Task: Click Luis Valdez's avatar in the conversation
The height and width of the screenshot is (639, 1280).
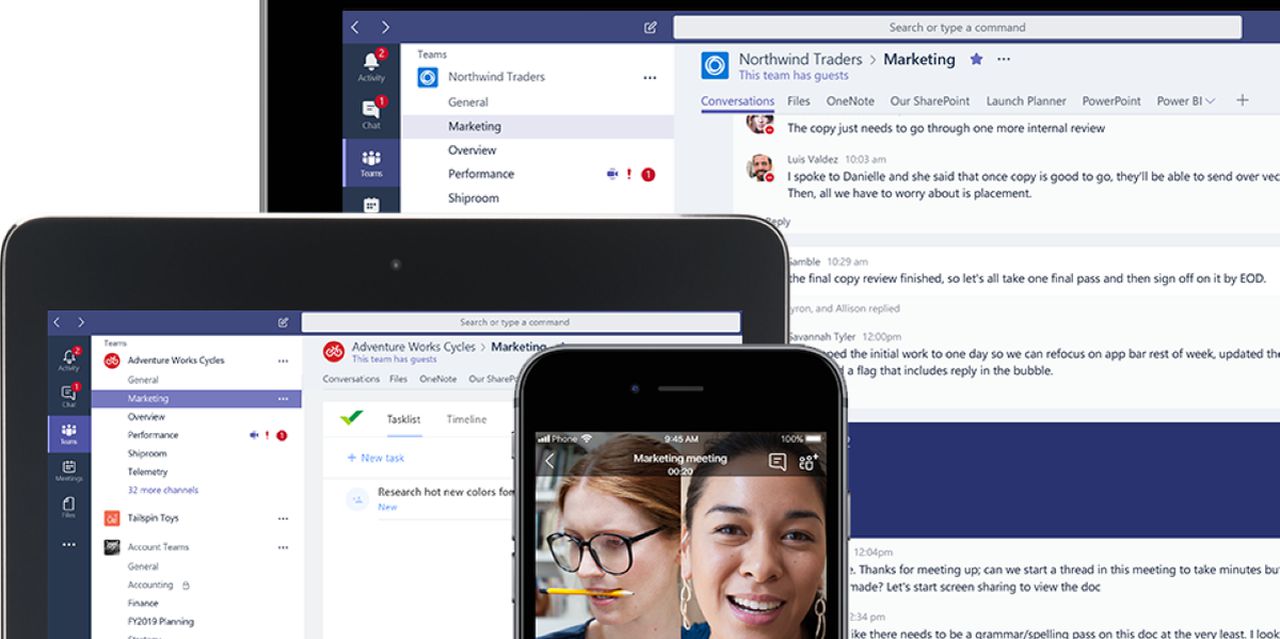Action: point(760,167)
